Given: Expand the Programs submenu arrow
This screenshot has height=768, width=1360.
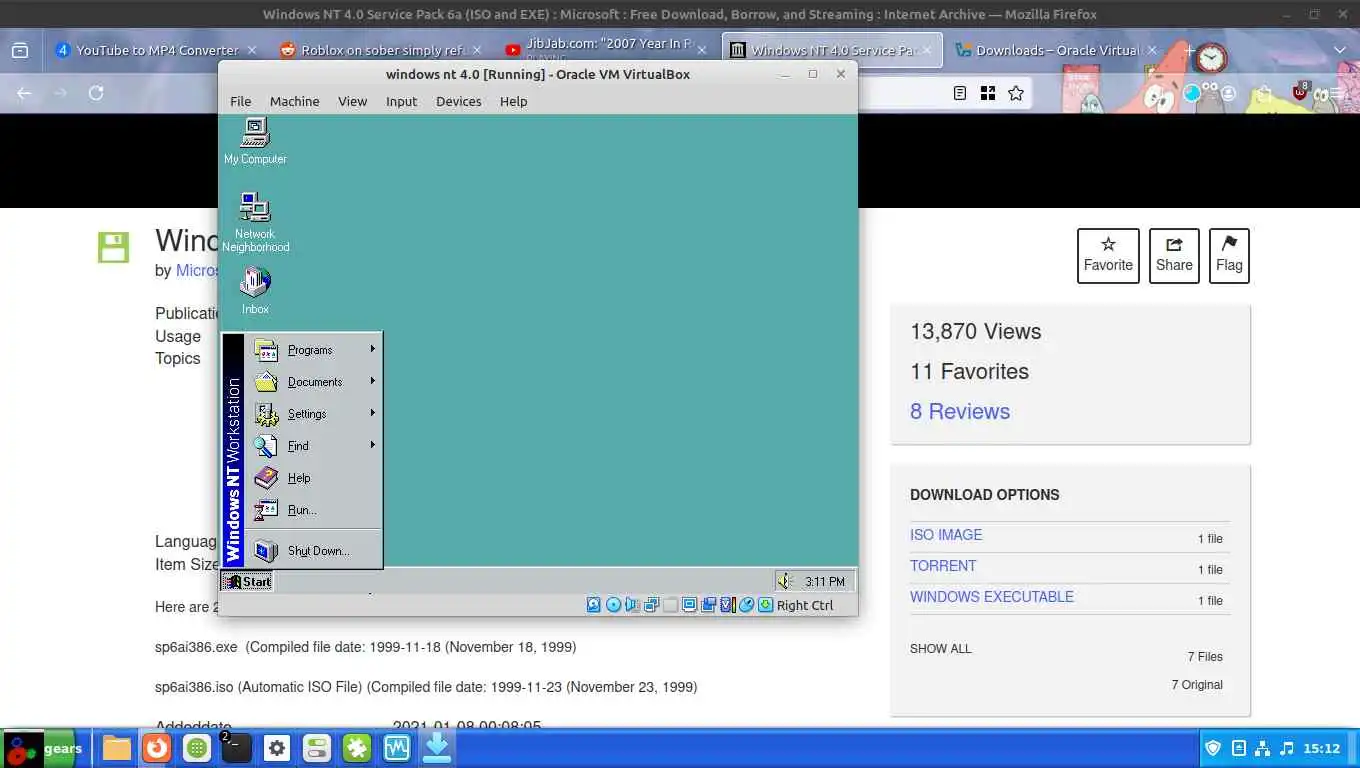Looking at the screenshot, I should (372, 349).
